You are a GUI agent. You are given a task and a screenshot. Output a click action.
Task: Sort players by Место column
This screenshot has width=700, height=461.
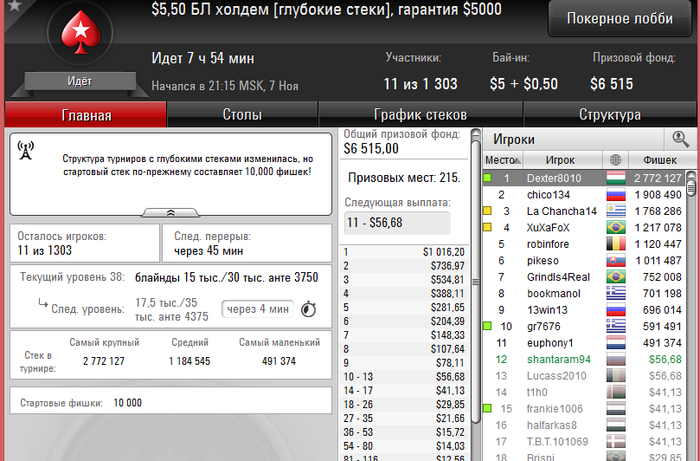click(x=503, y=160)
